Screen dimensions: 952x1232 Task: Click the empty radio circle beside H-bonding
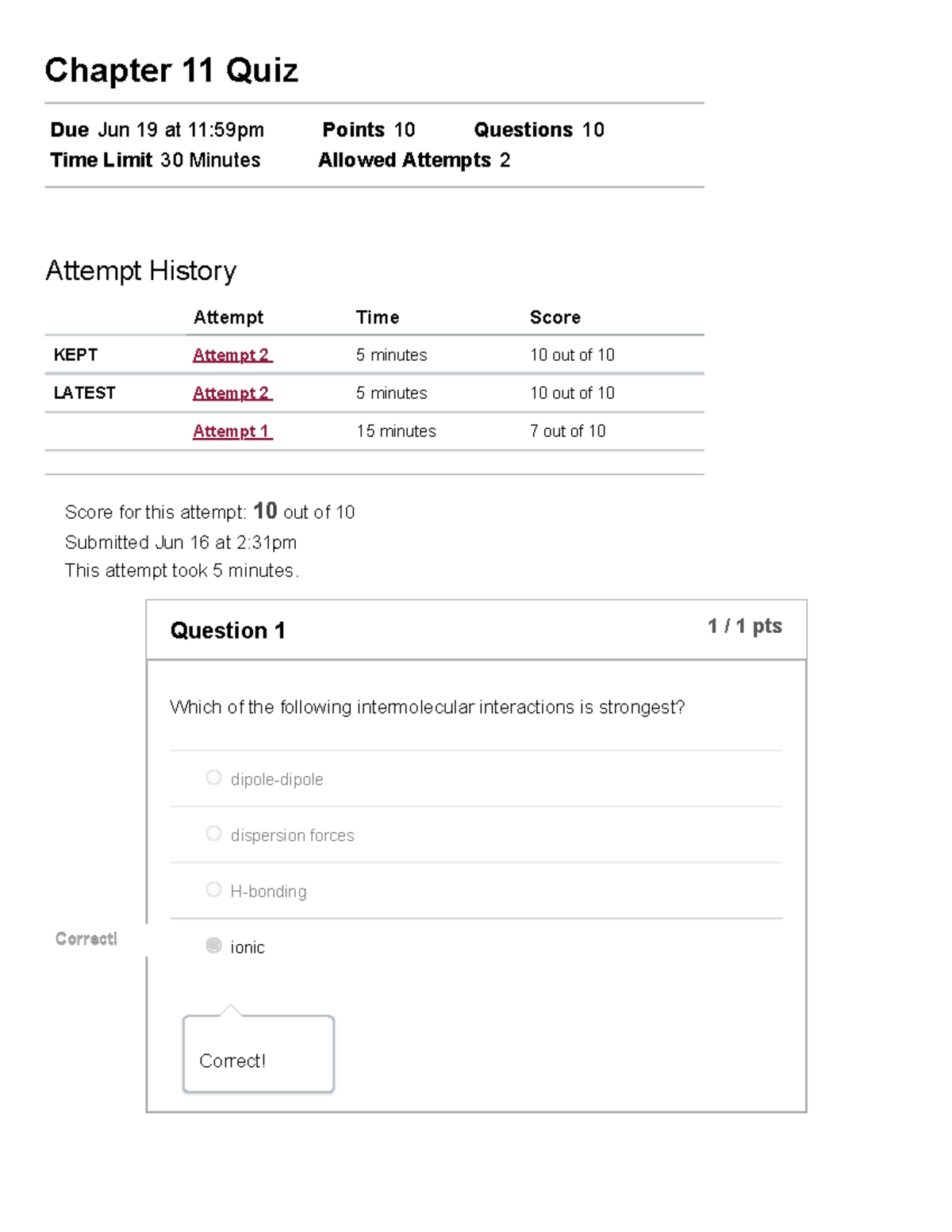click(x=213, y=889)
